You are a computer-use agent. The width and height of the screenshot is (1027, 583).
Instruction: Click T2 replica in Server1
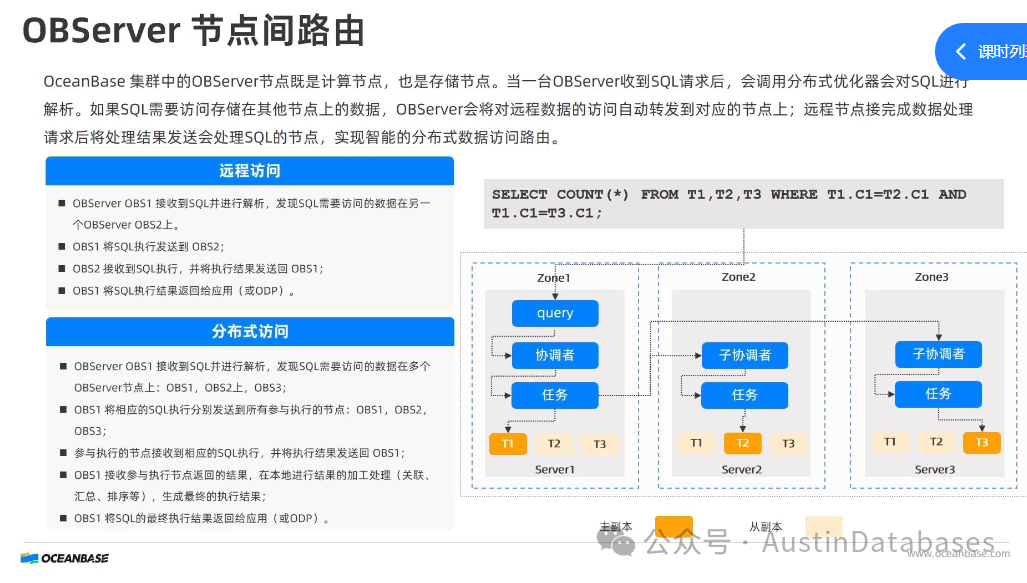pos(554,443)
